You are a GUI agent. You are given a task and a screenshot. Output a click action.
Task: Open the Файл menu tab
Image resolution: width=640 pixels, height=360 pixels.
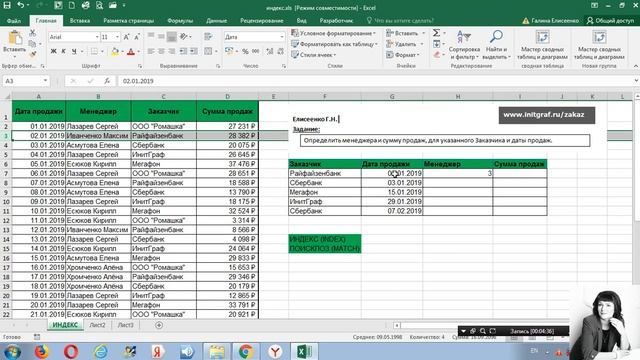click(14, 20)
